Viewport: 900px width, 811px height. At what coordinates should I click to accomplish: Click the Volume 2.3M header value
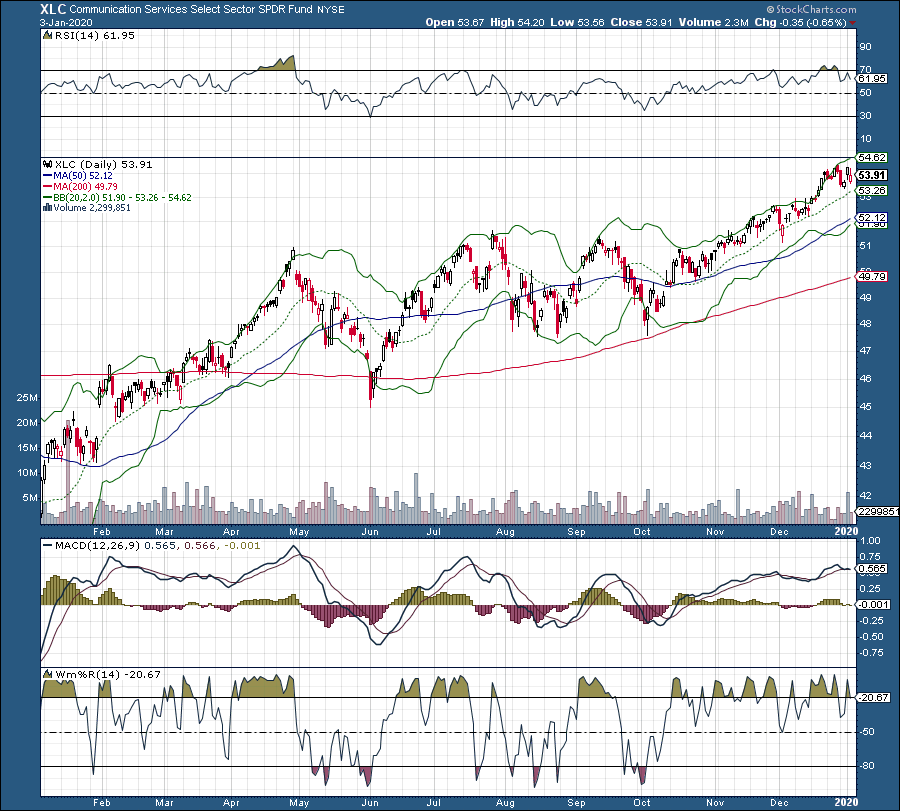click(x=713, y=22)
